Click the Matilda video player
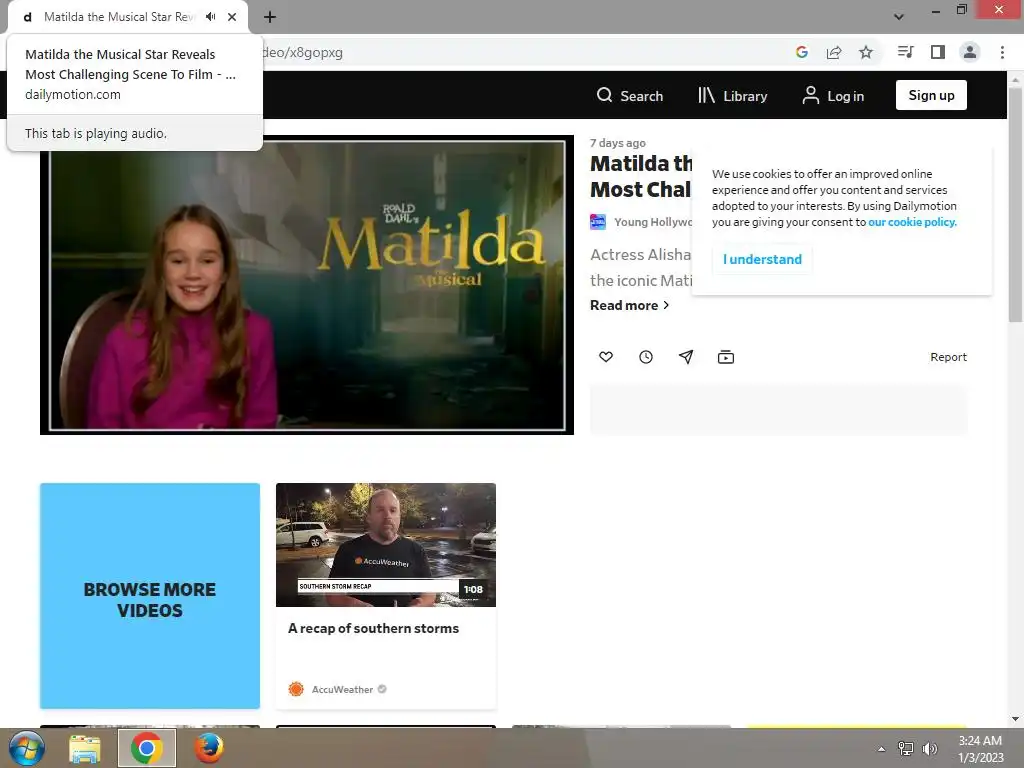 307,285
